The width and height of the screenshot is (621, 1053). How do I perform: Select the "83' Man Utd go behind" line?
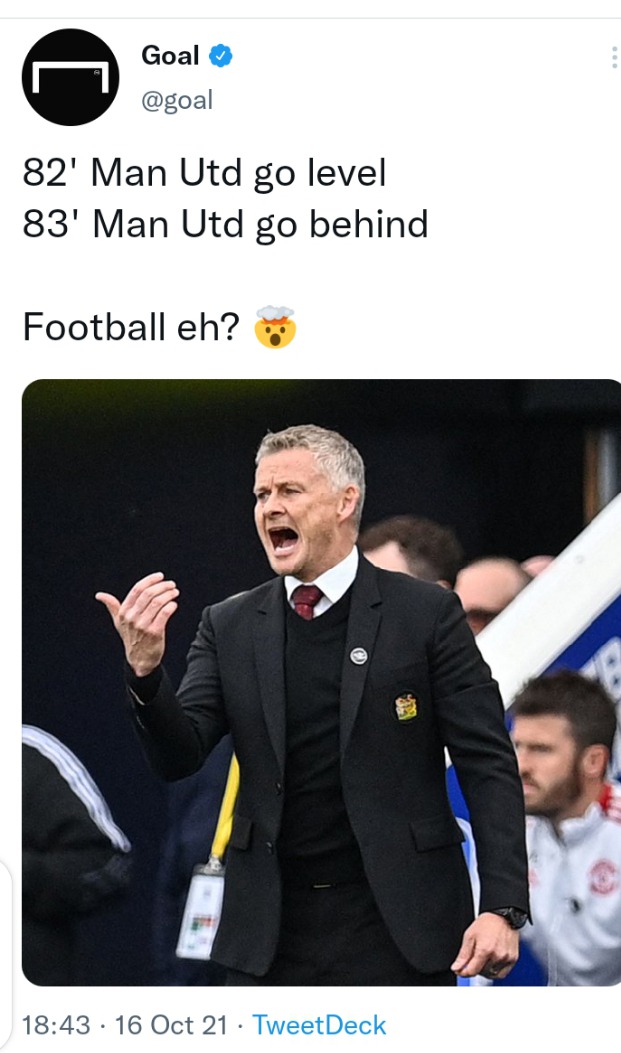pyautogui.click(x=225, y=224)
